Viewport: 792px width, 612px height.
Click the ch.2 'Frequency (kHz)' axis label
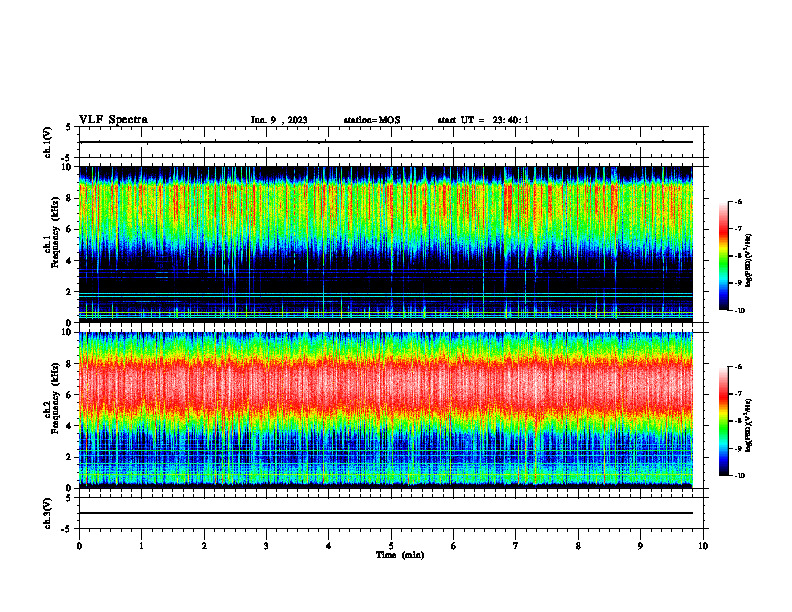point(55,400)
